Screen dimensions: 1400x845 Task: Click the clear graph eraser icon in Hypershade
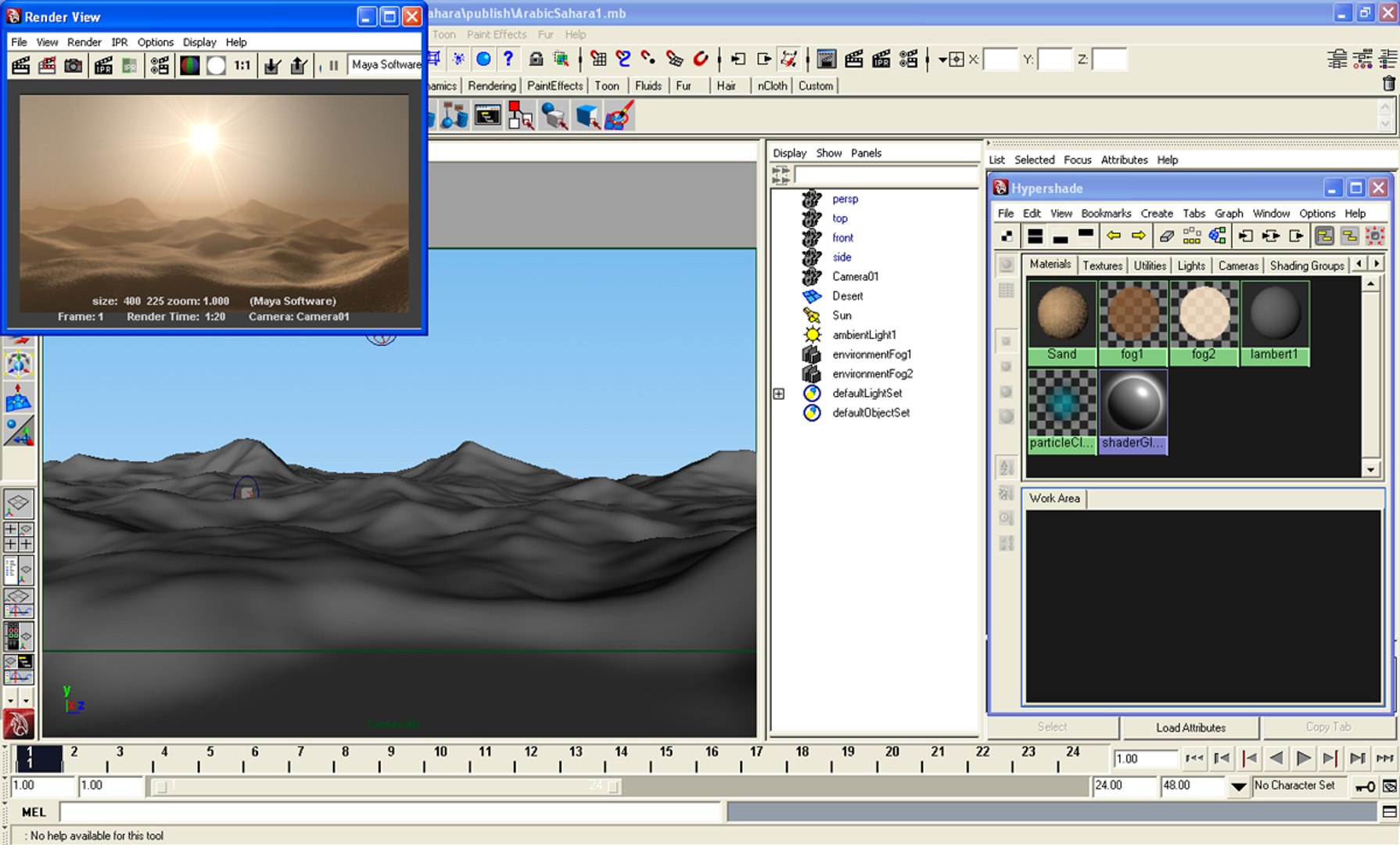1166,236
